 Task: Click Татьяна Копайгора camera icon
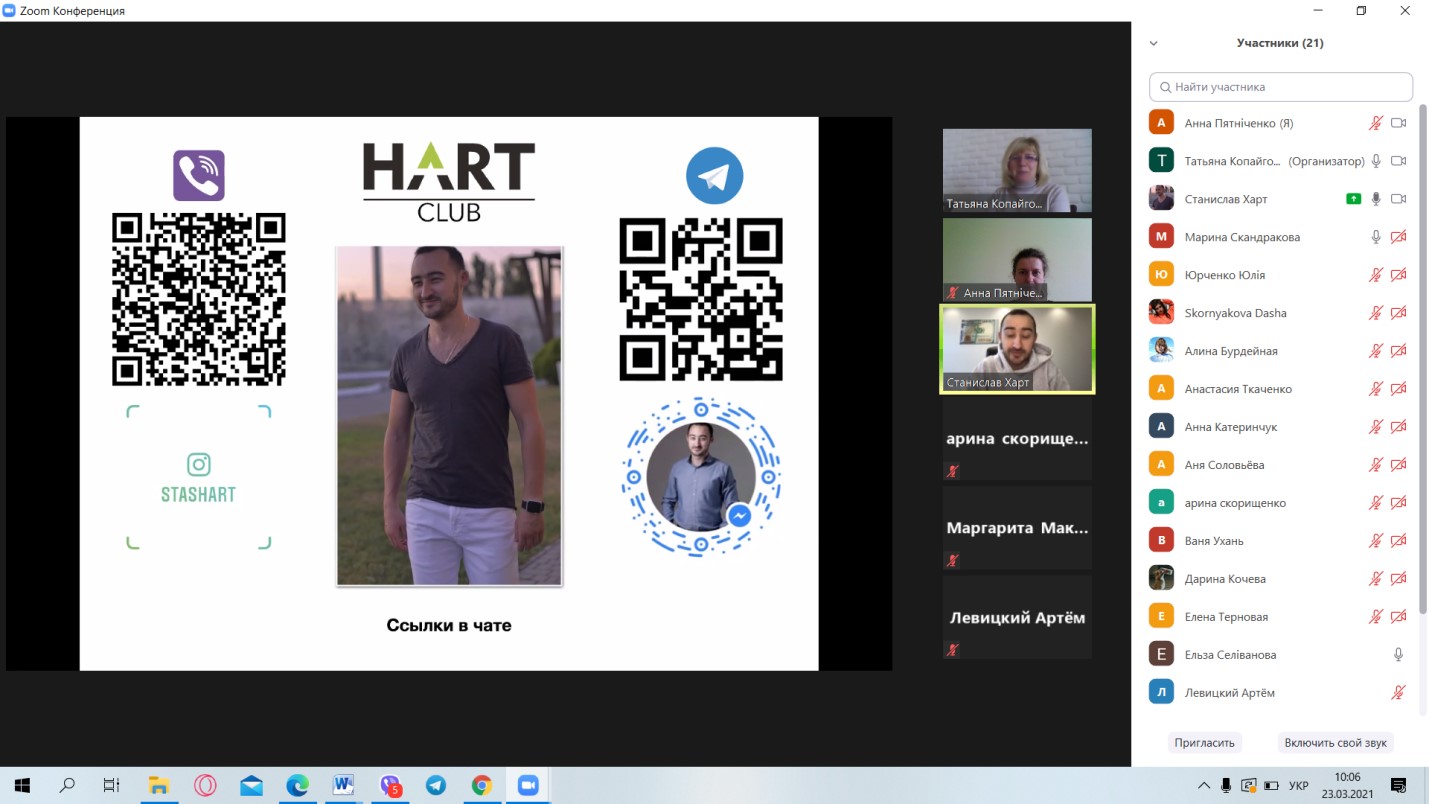point(1398,161)
